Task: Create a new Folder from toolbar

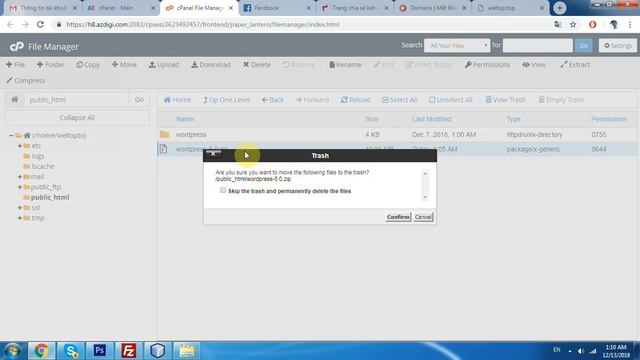Action: (50, 64)
